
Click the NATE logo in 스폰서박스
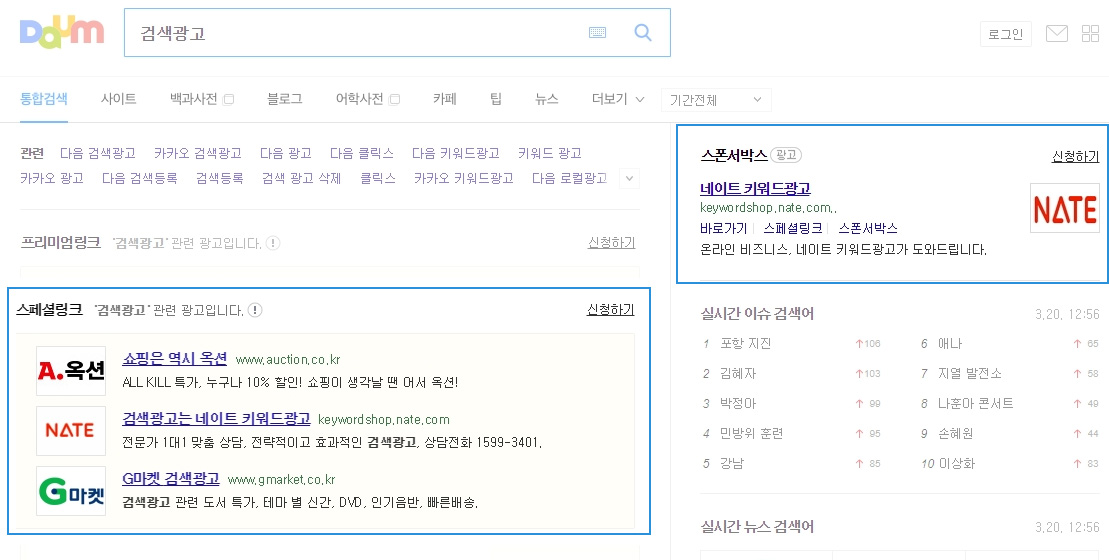coord(1064,208)
